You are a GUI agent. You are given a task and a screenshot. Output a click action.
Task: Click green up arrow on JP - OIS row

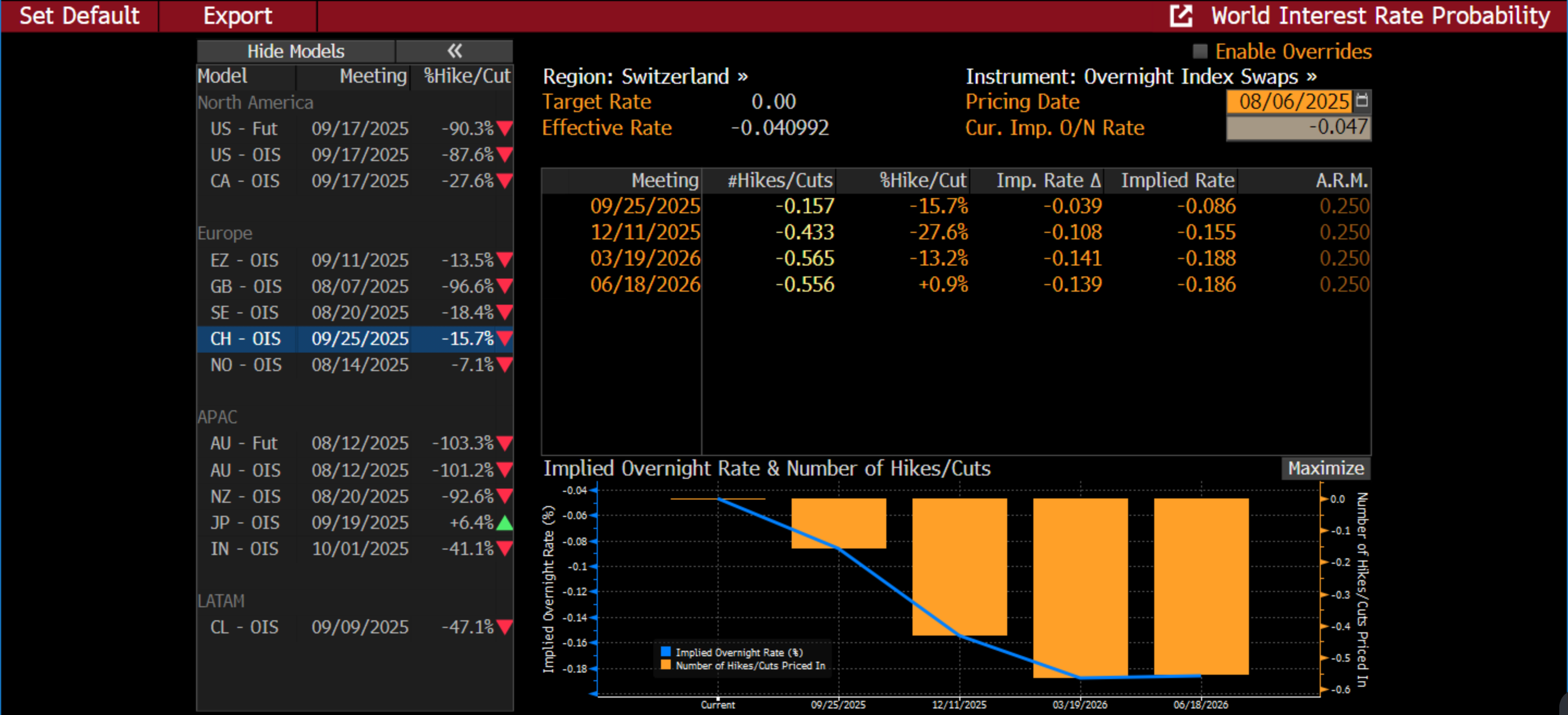tap(505, 523)
